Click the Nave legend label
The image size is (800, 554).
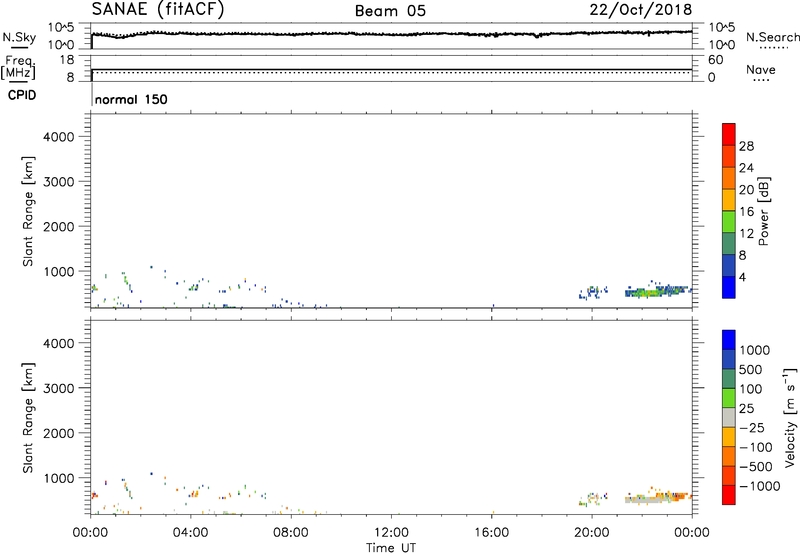coord(761,69)
